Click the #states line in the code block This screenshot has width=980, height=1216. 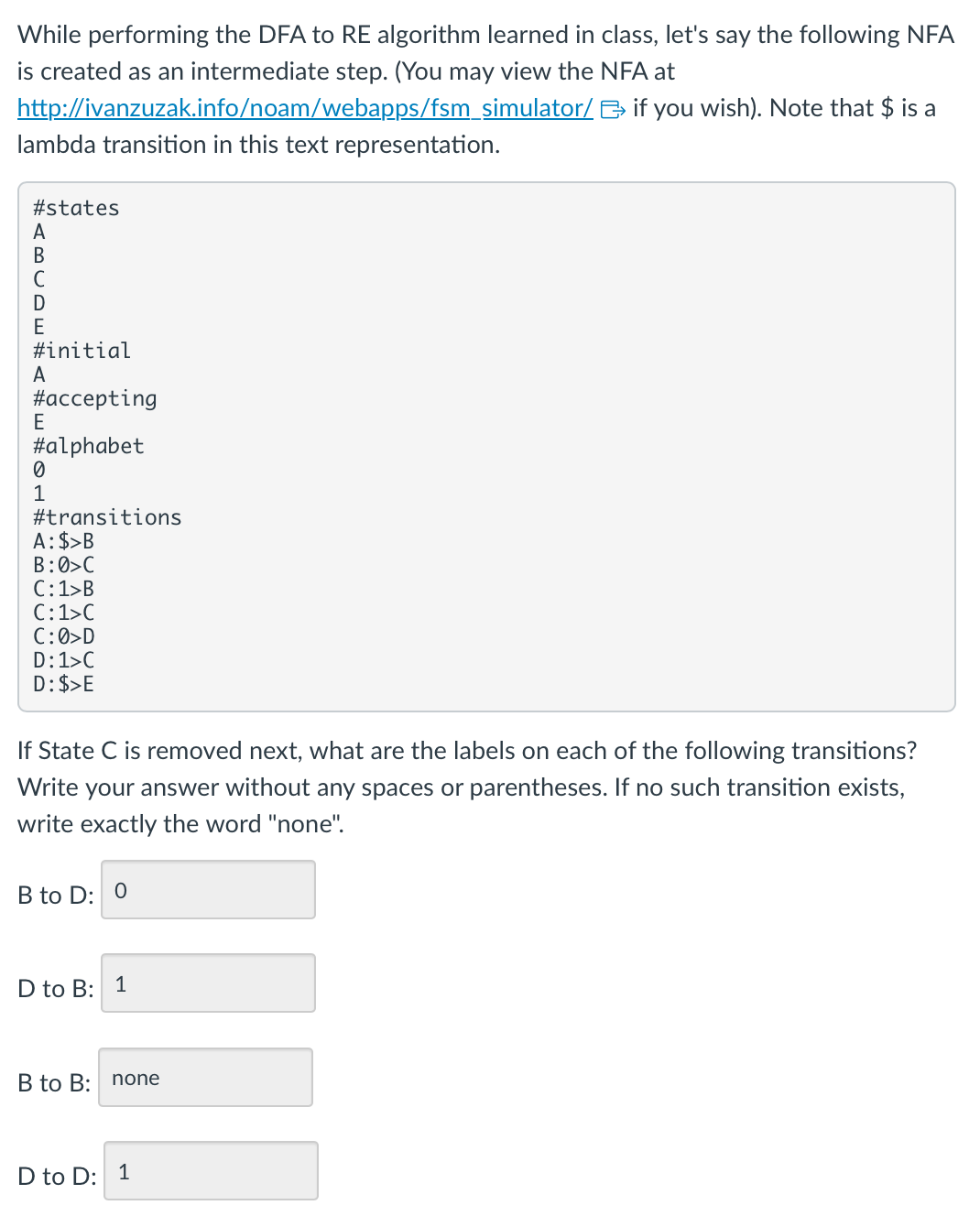[76, 208]
